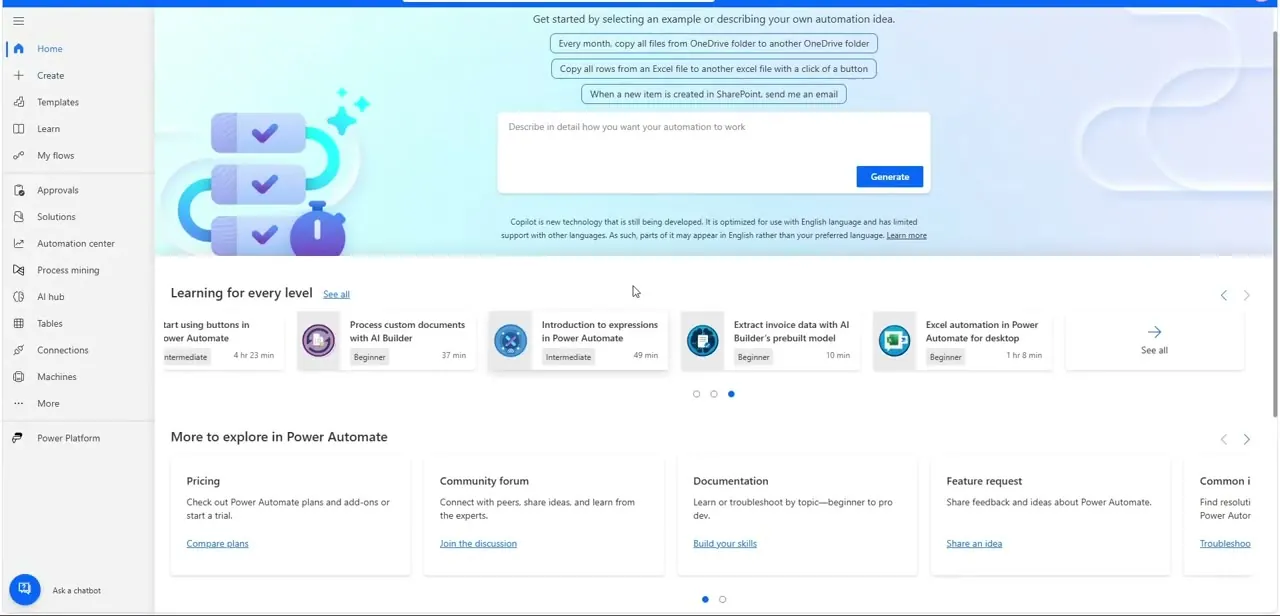Click invoice data course thumbnail
The image size is (1280, 616).
703,341
